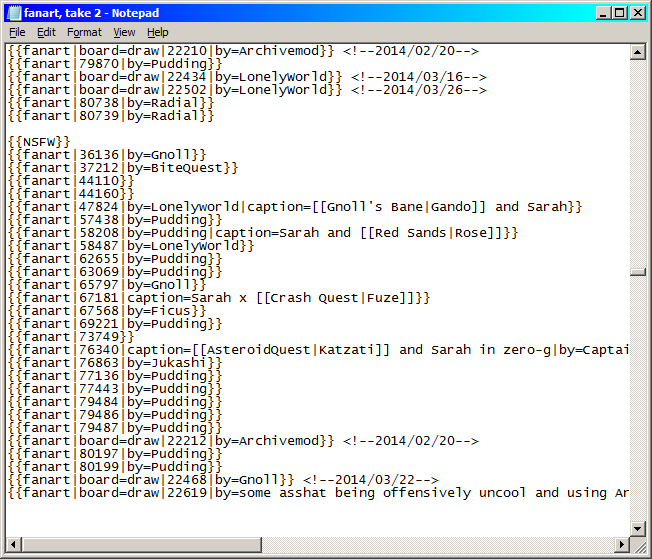Screen dimensions: 652x559
Task: Close the Notepad window
Action: point(637,12)
